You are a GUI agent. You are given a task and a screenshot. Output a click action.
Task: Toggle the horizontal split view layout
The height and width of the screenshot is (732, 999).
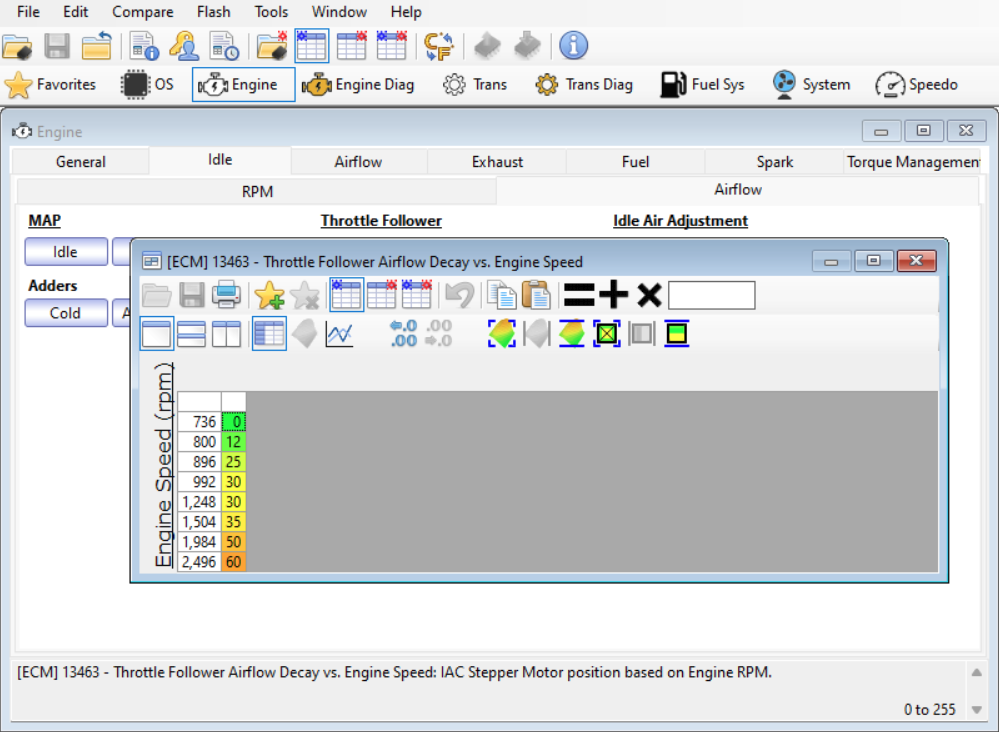point(191,334)
